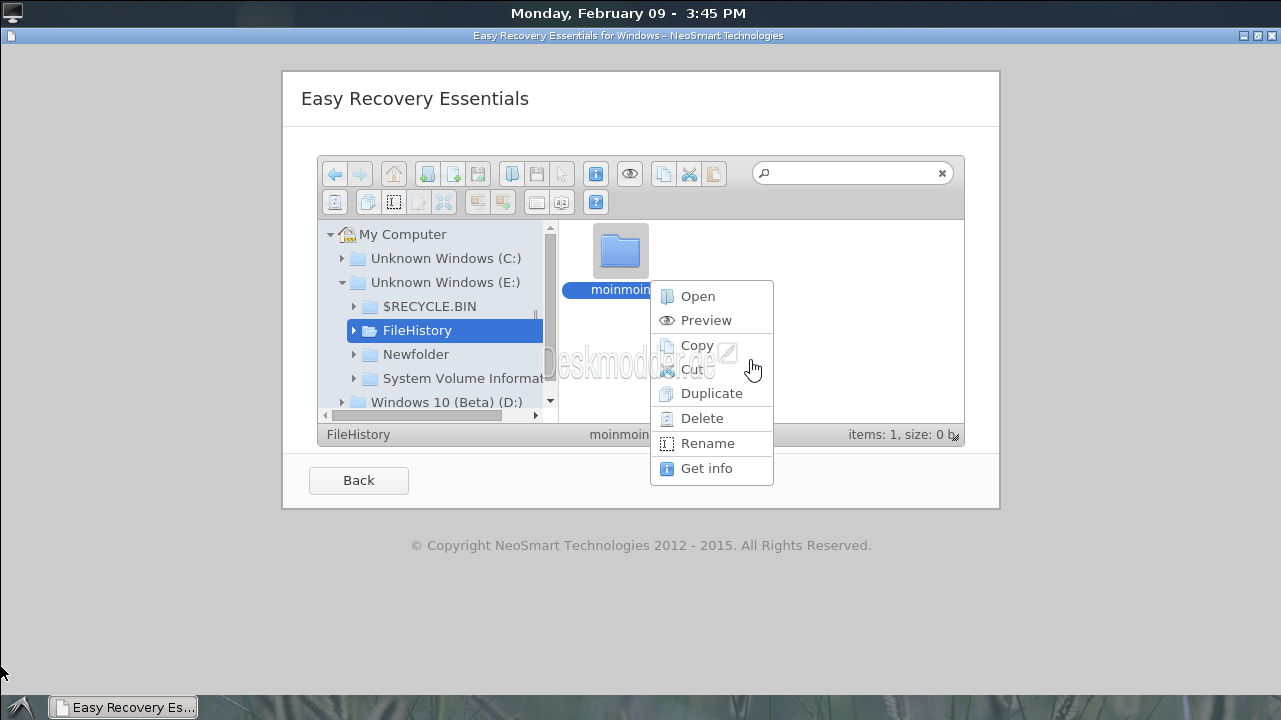Click the upload files toolbar icon
The image size is (1281, 720).
(x=478, y=174)
